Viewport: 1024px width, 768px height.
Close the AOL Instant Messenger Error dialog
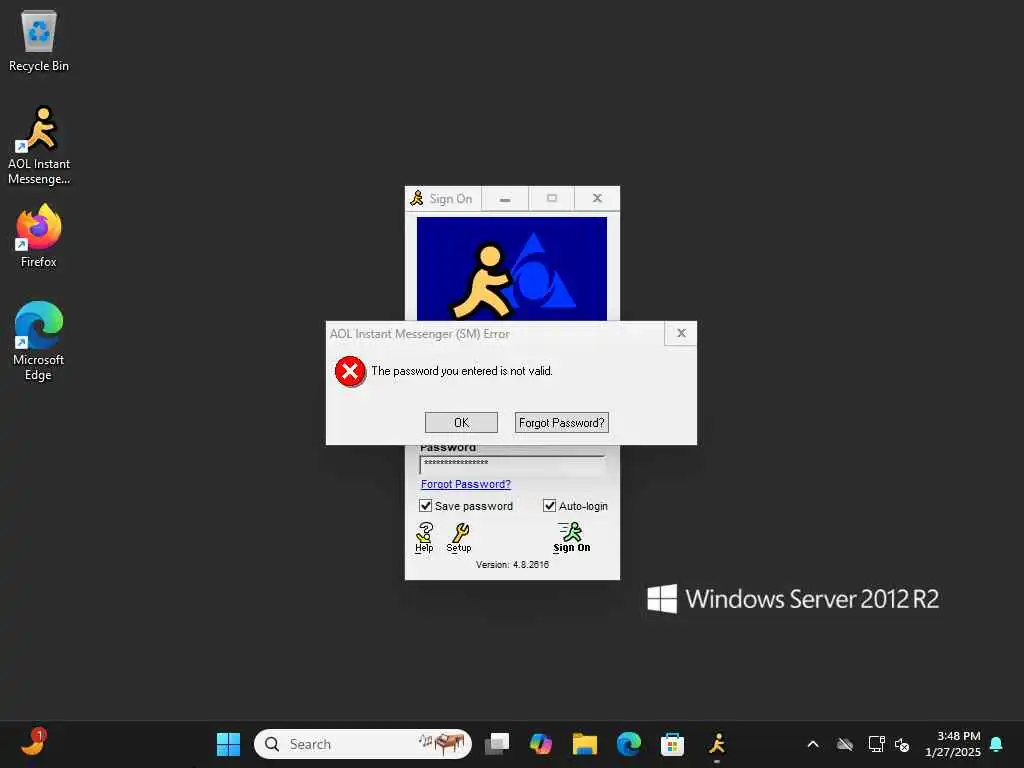(681, 333)
